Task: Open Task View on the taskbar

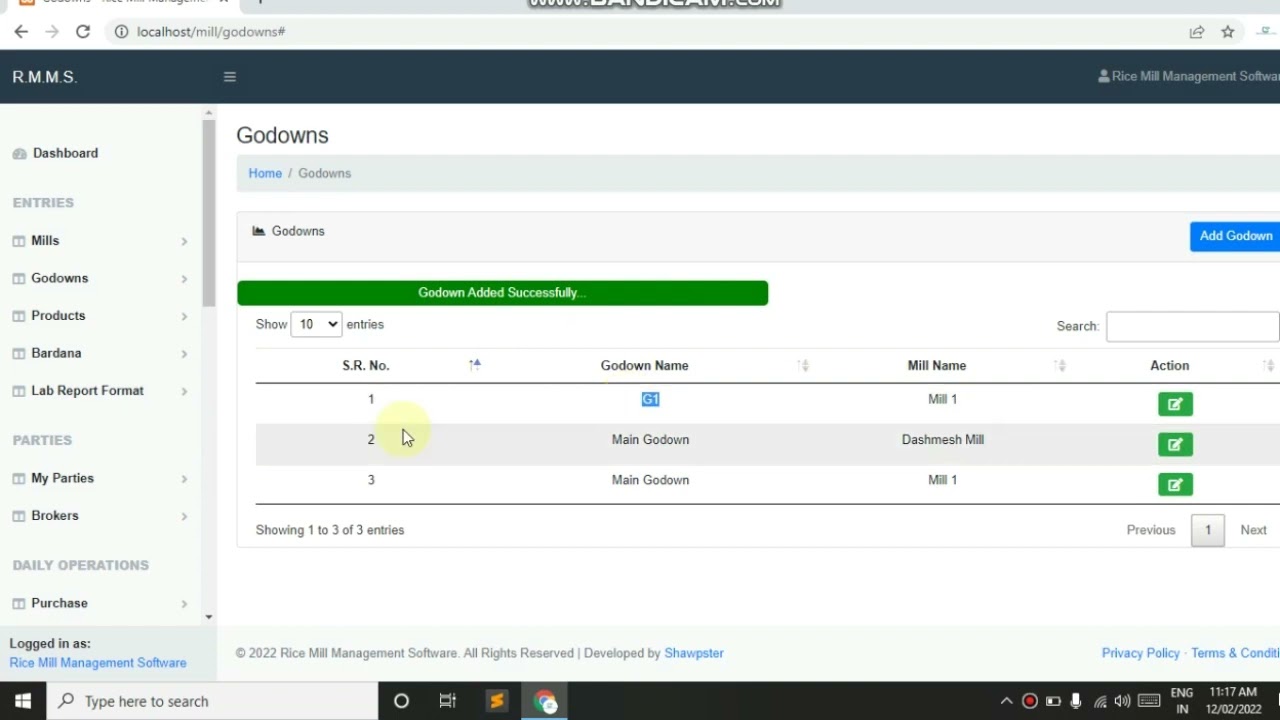Action: tap(448, 701)
